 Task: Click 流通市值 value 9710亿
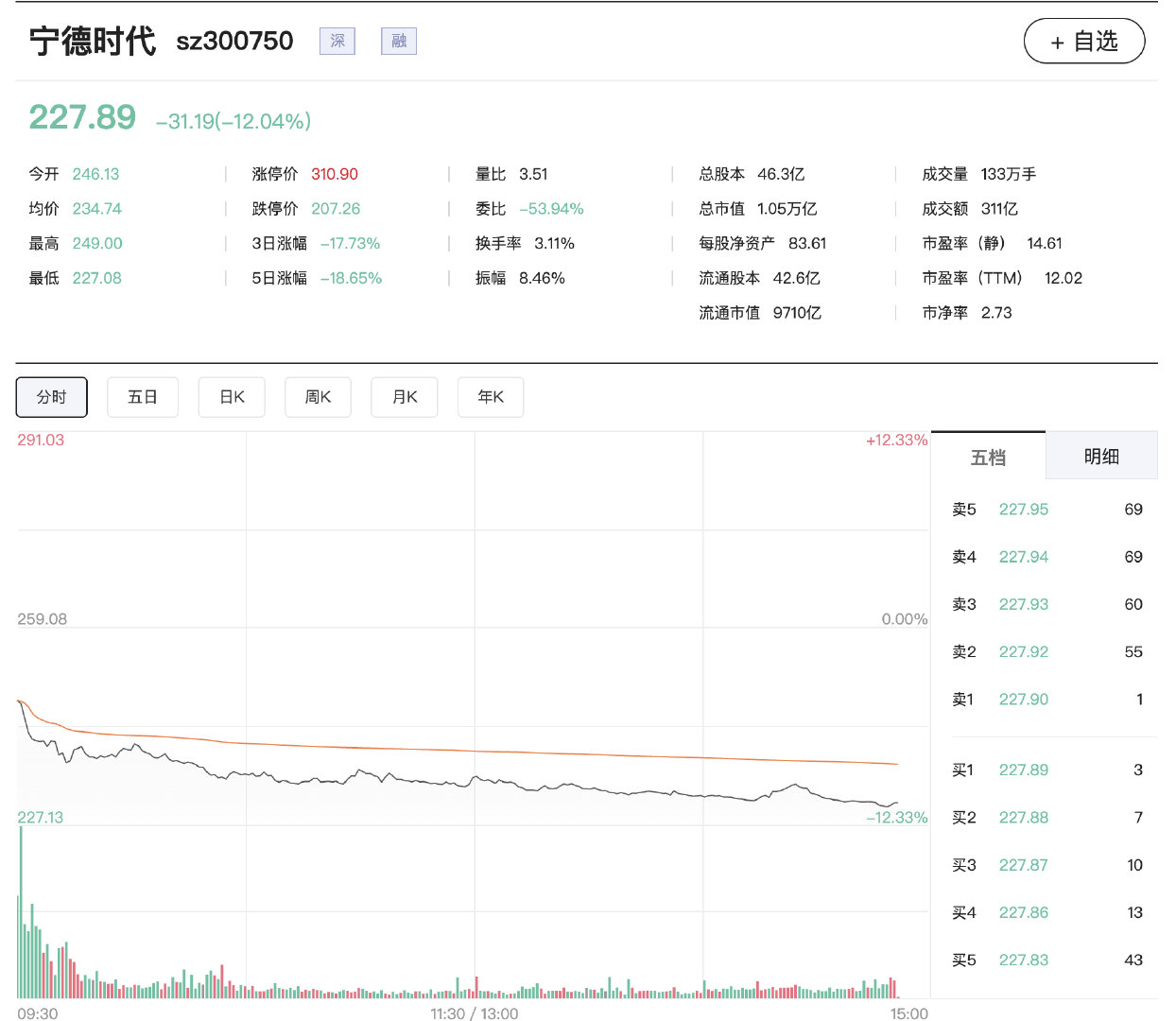[797, 313]
